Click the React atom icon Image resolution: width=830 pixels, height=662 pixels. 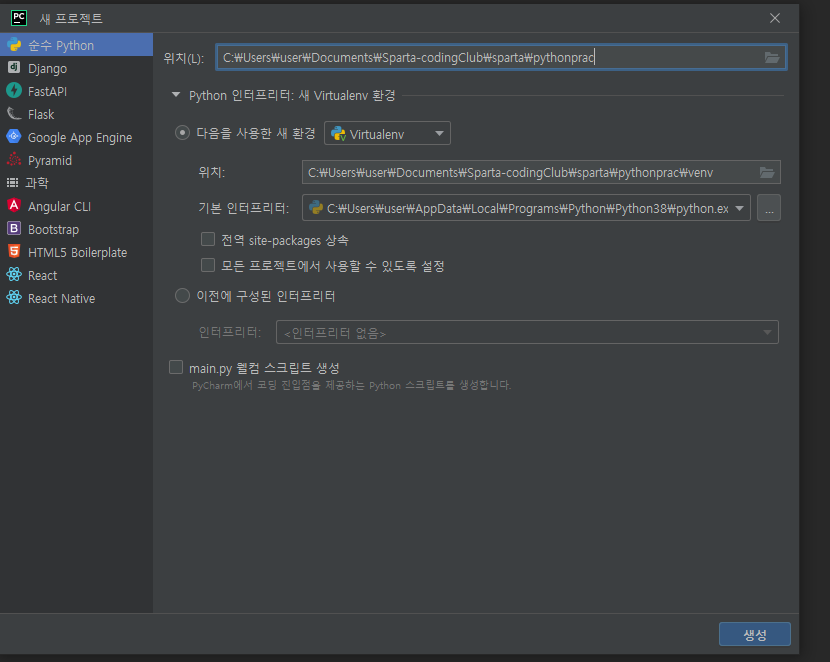[14, 275]
